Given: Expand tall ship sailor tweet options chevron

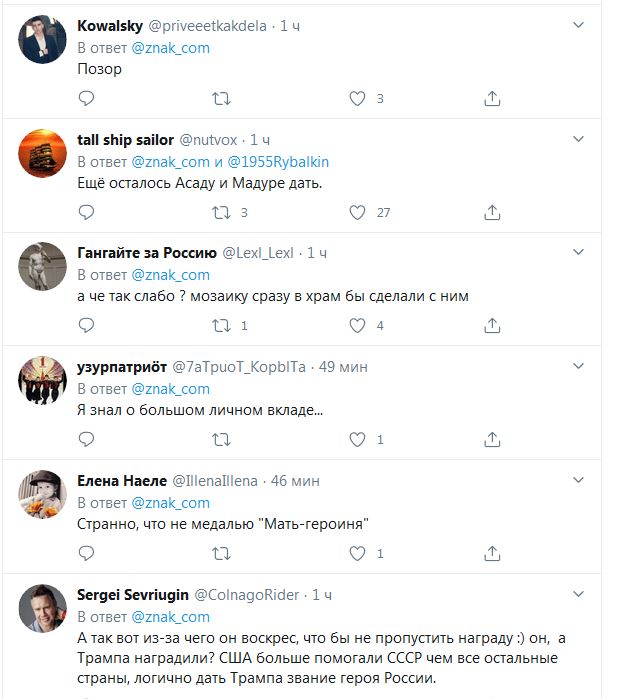Looking at the screenshot, I should 578,136.
